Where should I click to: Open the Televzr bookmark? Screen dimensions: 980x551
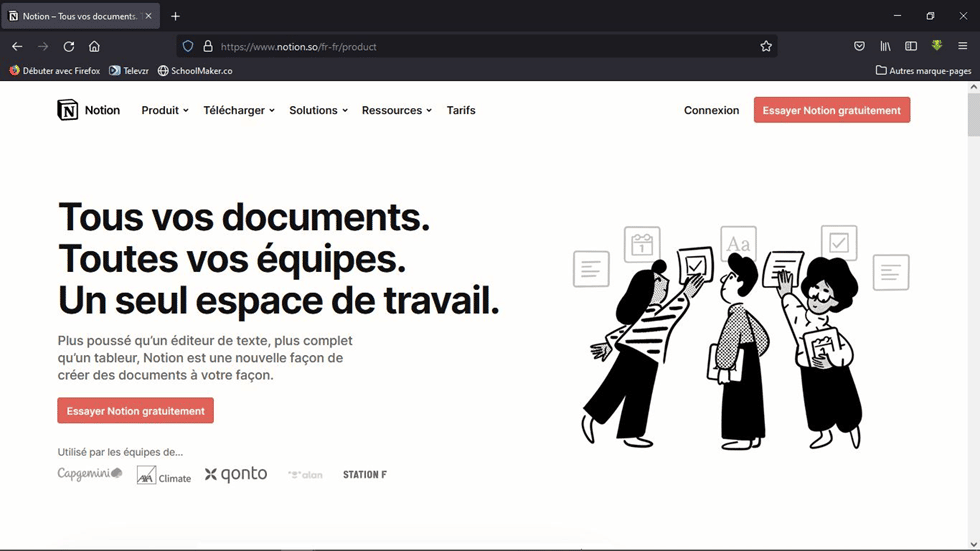(129, 71)
